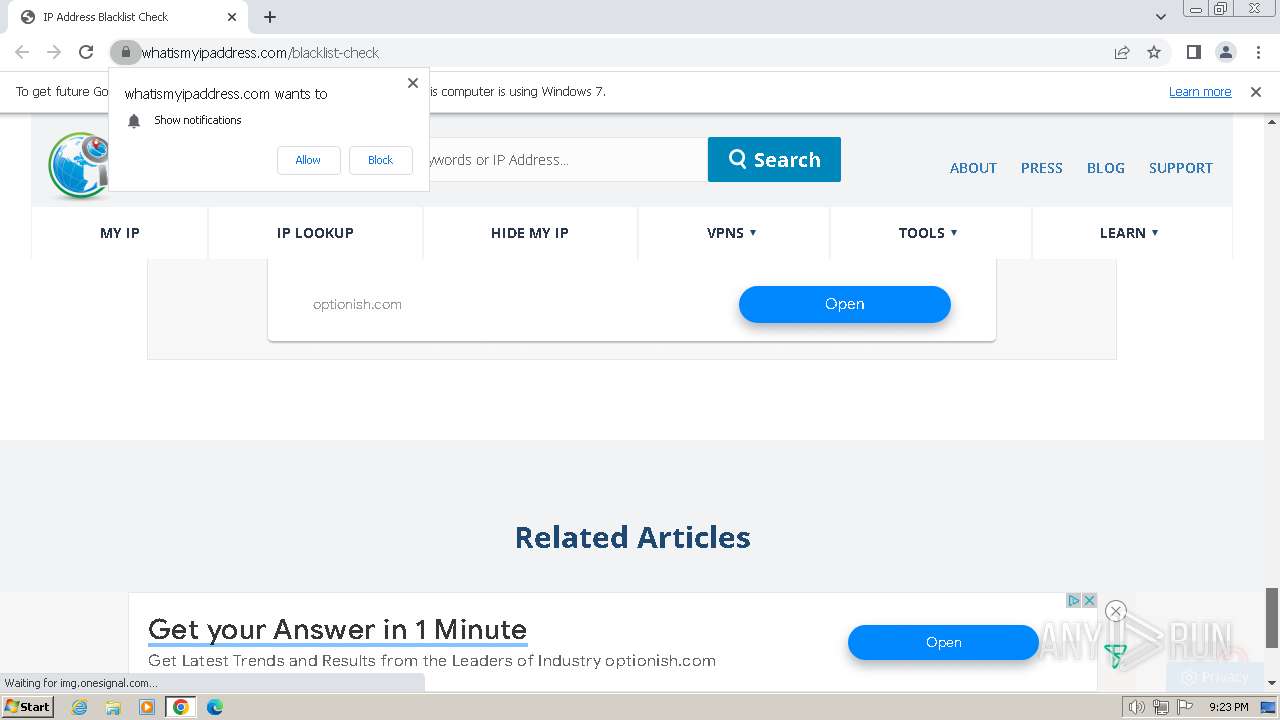This screenshot has height=720, width=1280.
Task: Open the Get your Answer in 1 Minute headline
Action: click(337, 629)
